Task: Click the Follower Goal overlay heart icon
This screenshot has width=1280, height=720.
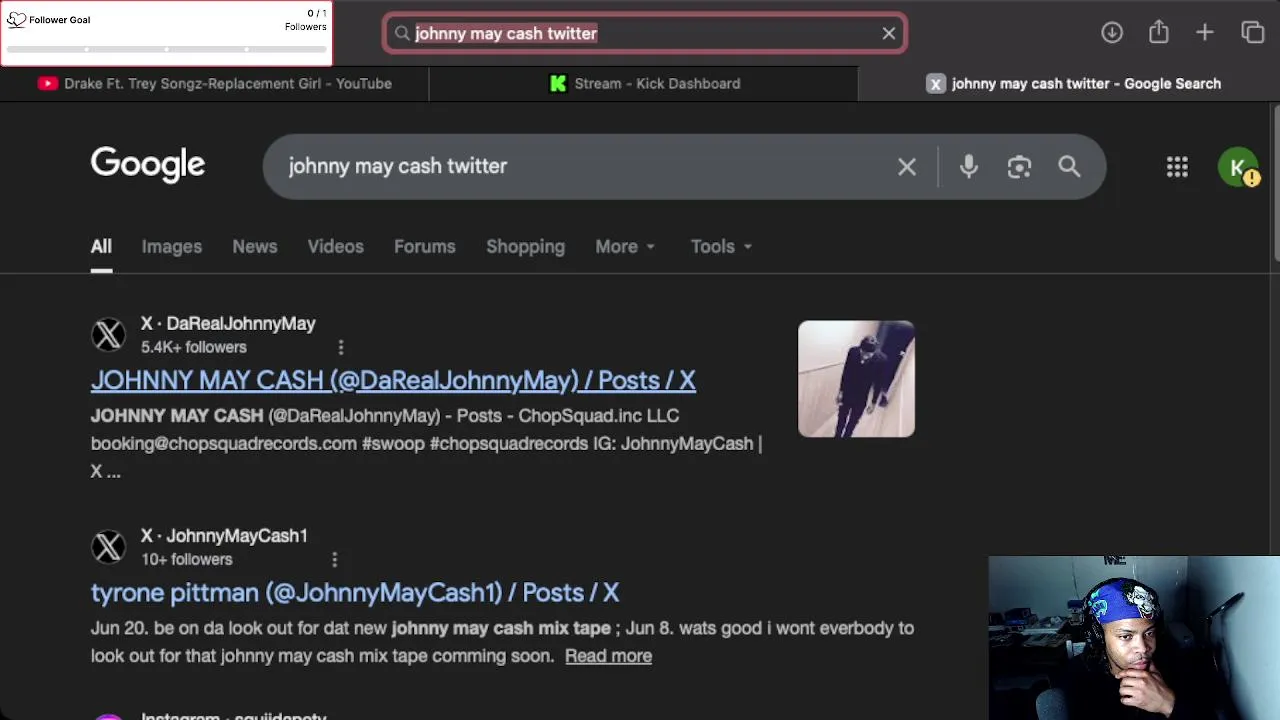Action: [16, 19]
